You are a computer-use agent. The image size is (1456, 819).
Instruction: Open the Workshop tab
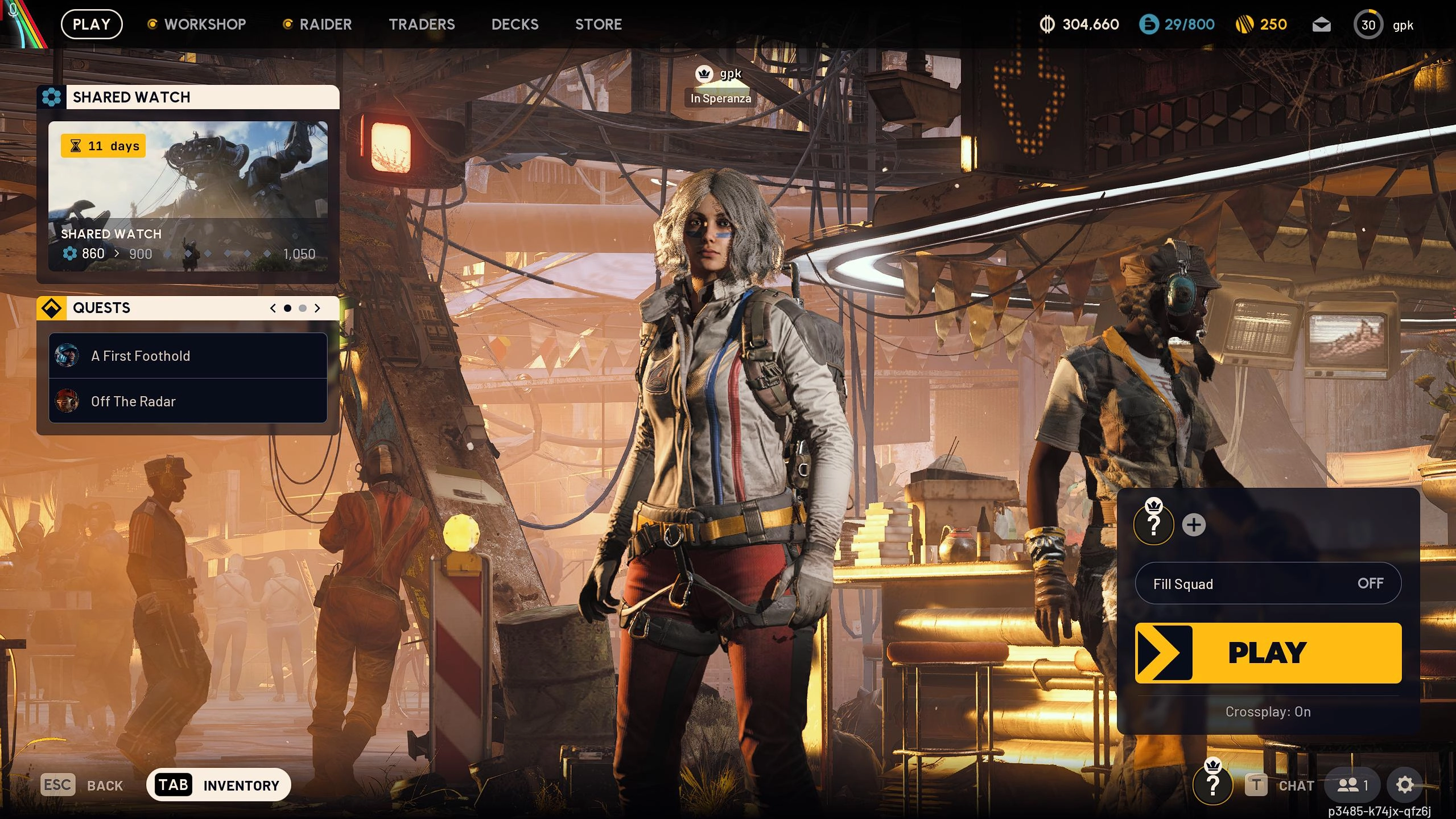pyautogui.click(x=204, y=24)
